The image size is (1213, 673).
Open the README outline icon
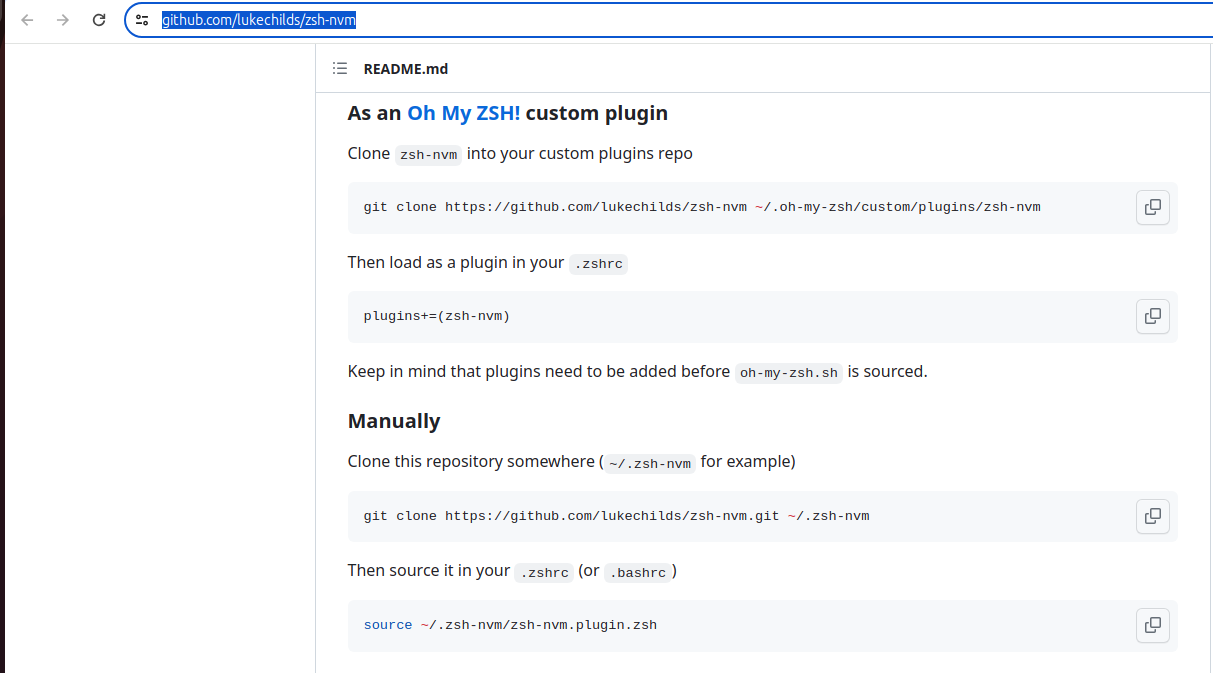click(340, 69)
